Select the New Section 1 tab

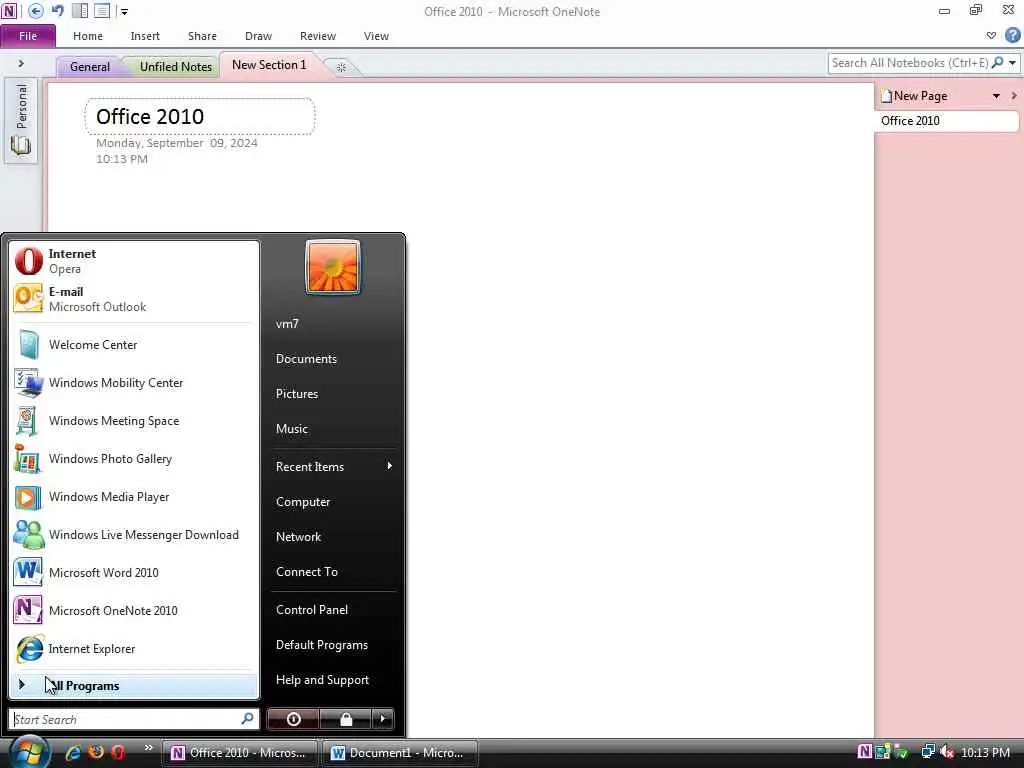[269, 65]
